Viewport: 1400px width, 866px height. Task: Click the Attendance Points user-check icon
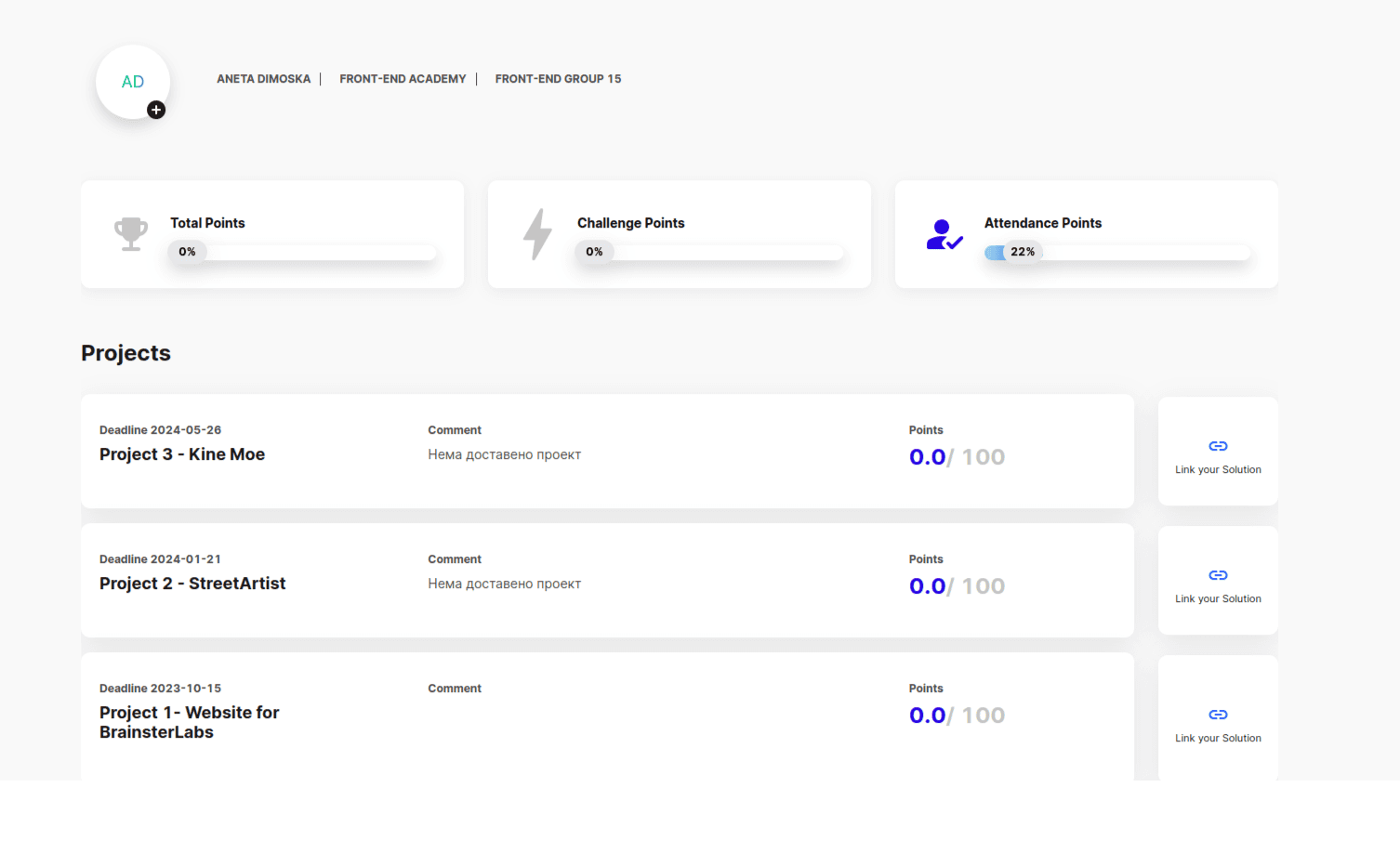click(x=944, y=234)
